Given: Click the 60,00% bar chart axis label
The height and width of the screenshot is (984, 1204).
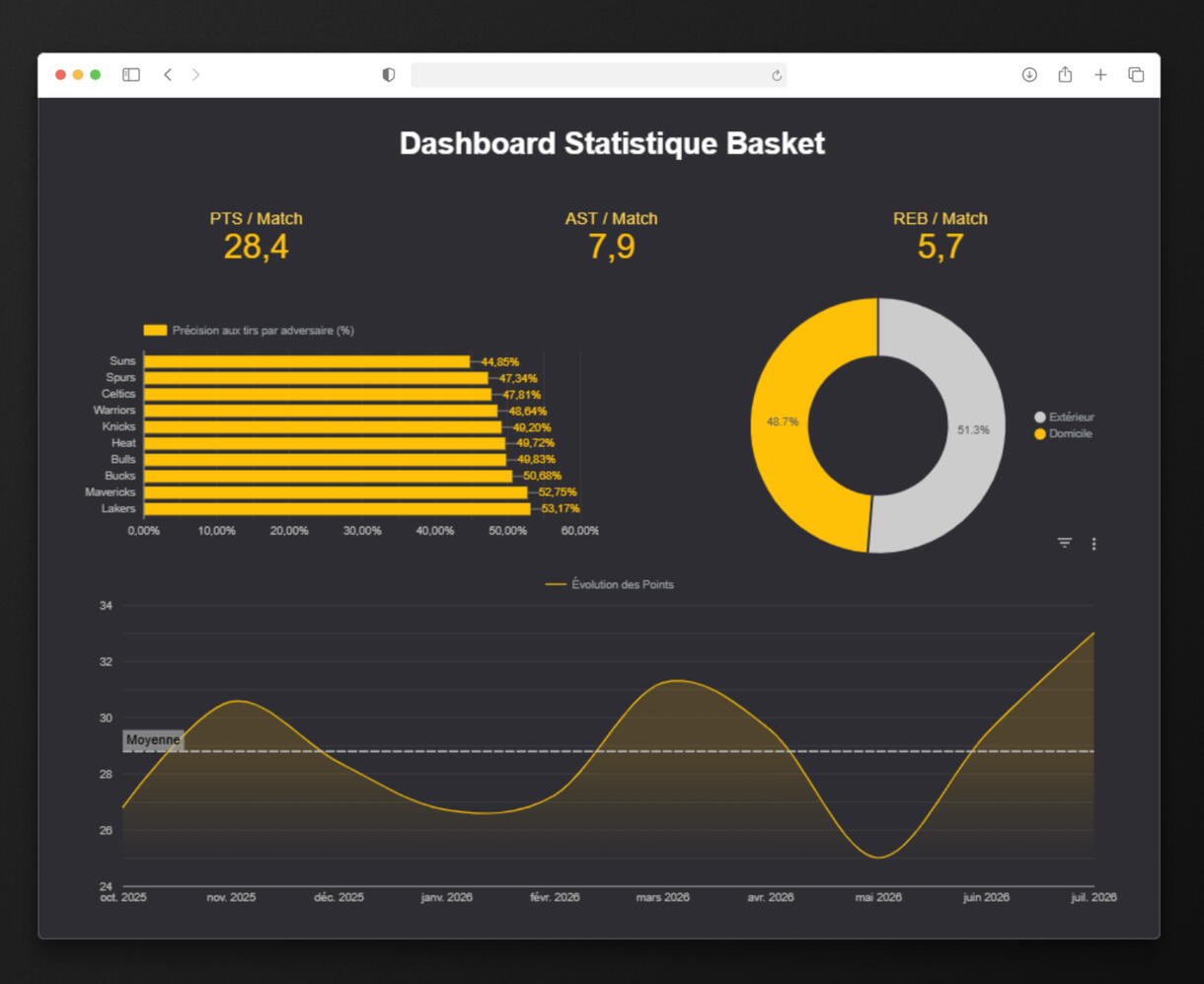Looking at the screenshot, I should [580, 531].
